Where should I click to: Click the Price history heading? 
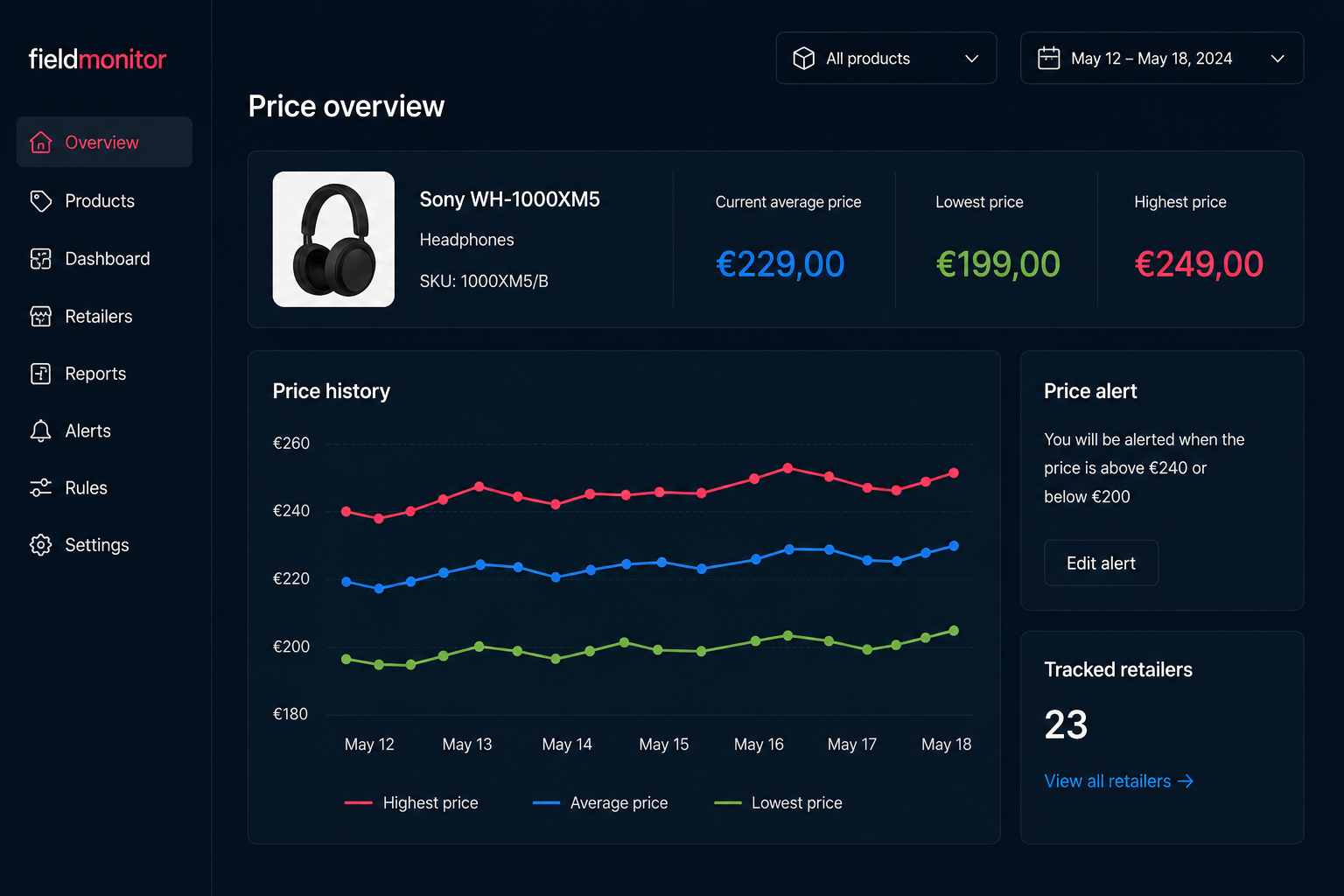point(332,391)
